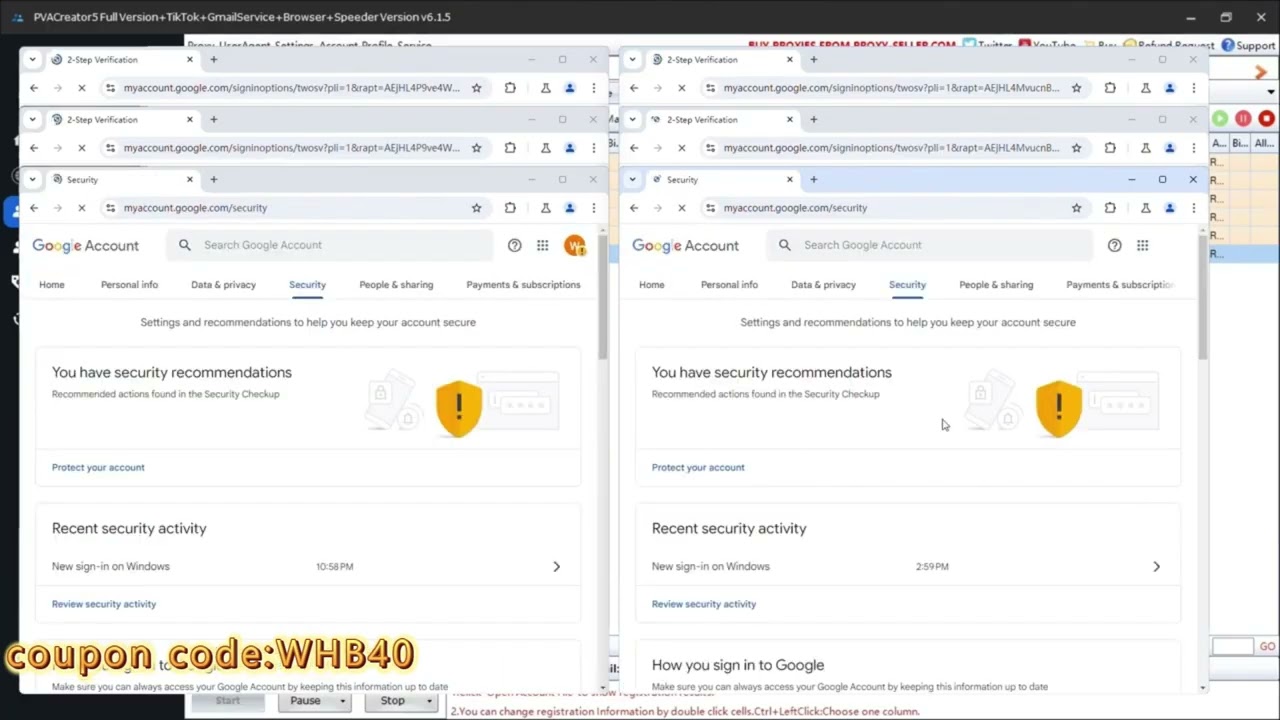Click the red pause circle in PVACreator toolbar

click(x=1243, y=119)
